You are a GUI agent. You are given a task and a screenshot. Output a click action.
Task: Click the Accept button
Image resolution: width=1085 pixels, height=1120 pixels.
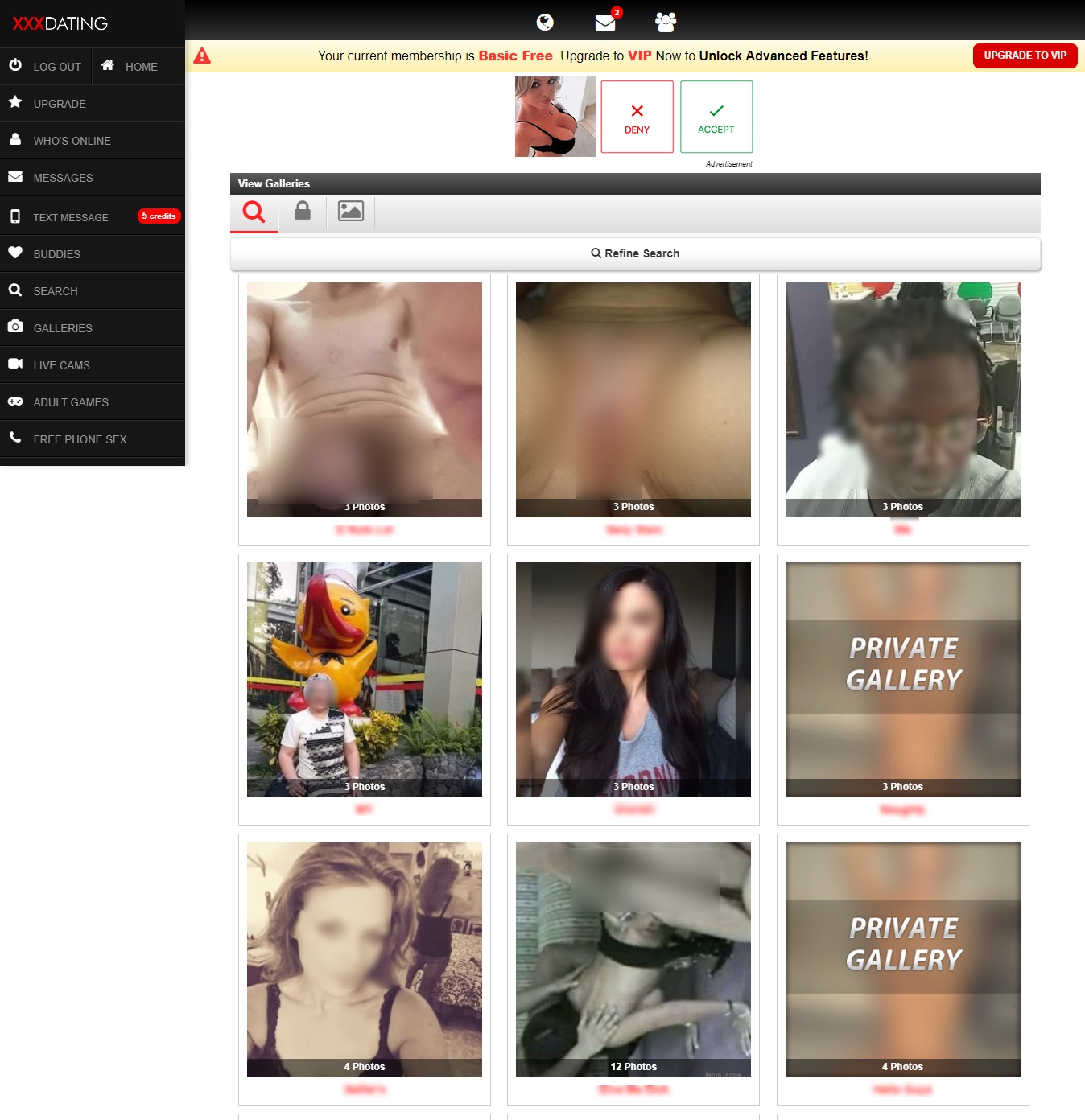(716, 117)
